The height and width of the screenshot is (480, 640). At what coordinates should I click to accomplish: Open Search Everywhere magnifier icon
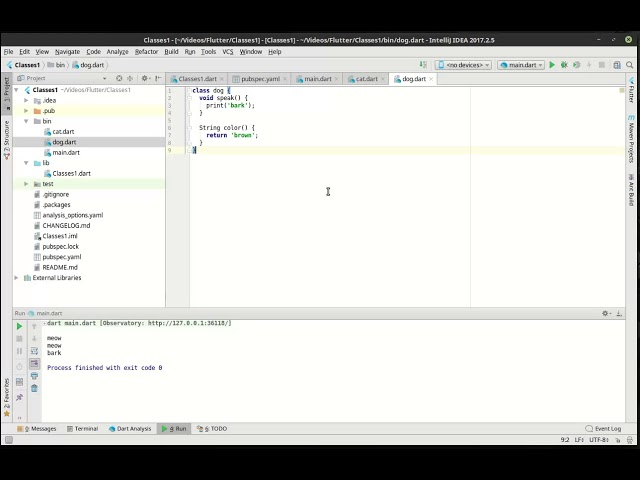[x=629, y=65]
